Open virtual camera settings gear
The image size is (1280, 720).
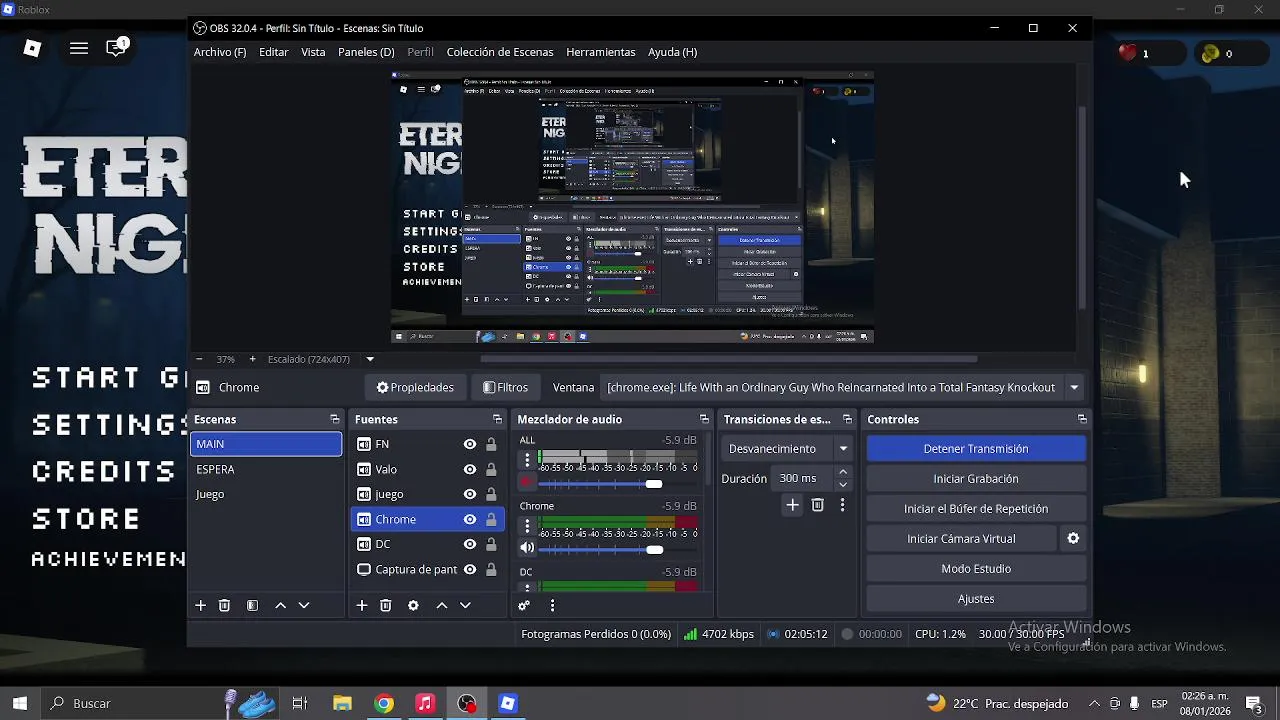[1073, 538]
